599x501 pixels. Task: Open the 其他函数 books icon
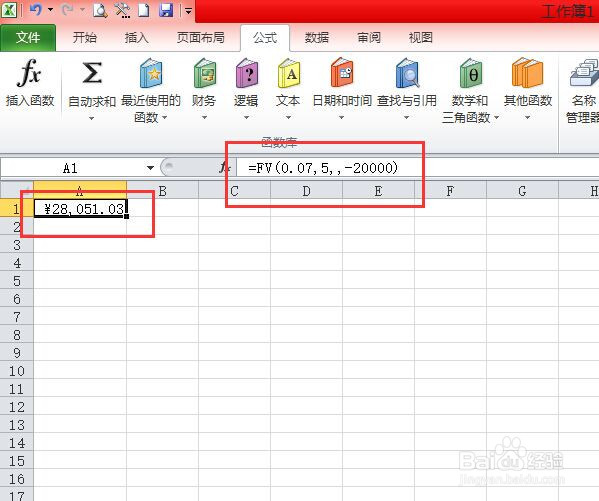[x=528, y=73]
